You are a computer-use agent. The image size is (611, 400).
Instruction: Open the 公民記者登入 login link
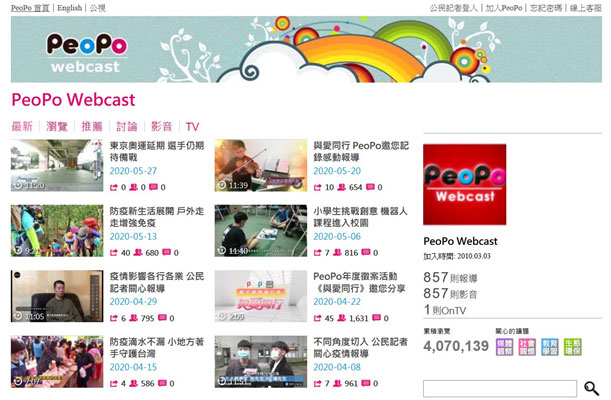tap(453, 8)
